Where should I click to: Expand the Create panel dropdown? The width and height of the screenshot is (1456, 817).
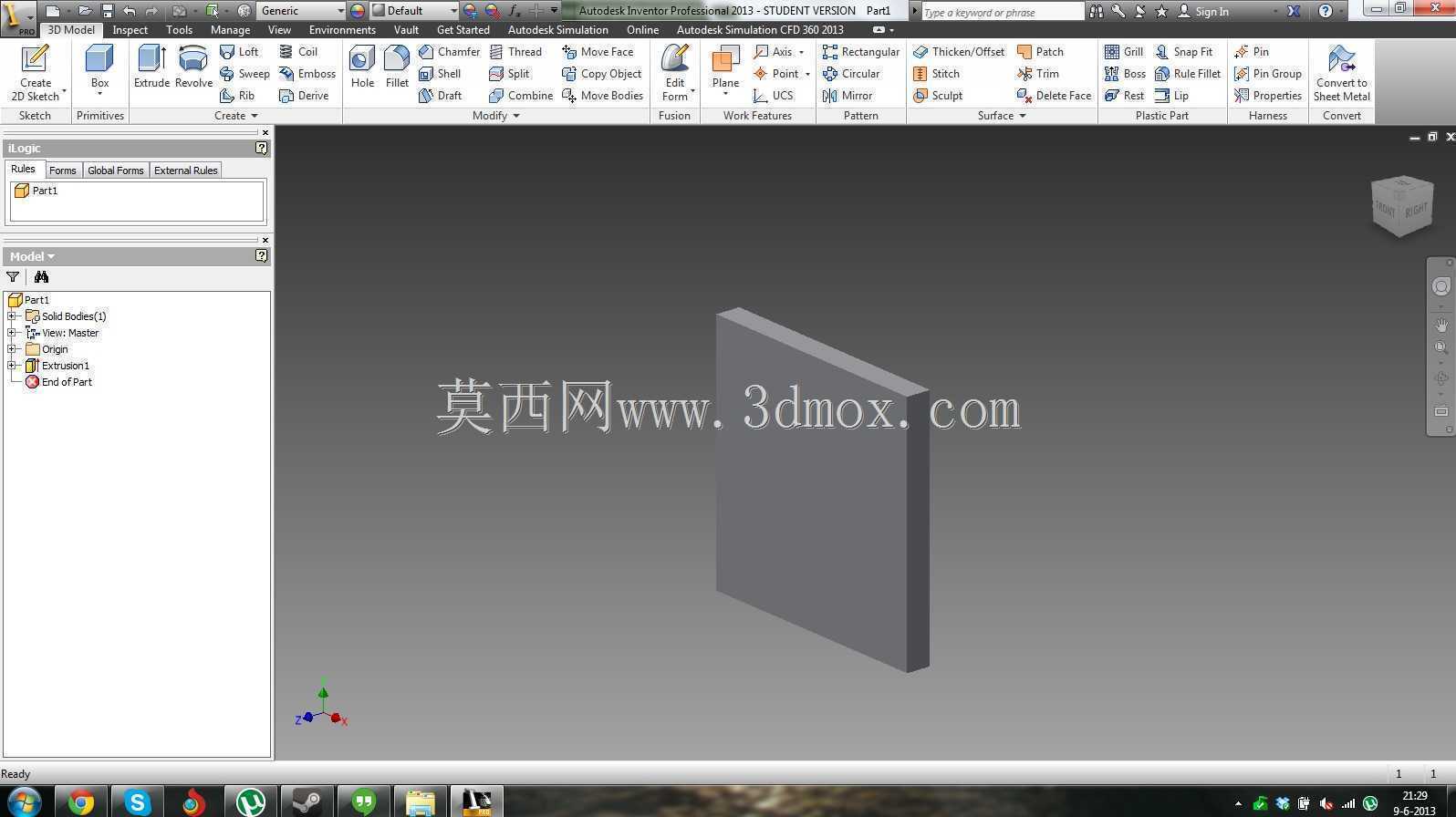[x=236, y=116]
